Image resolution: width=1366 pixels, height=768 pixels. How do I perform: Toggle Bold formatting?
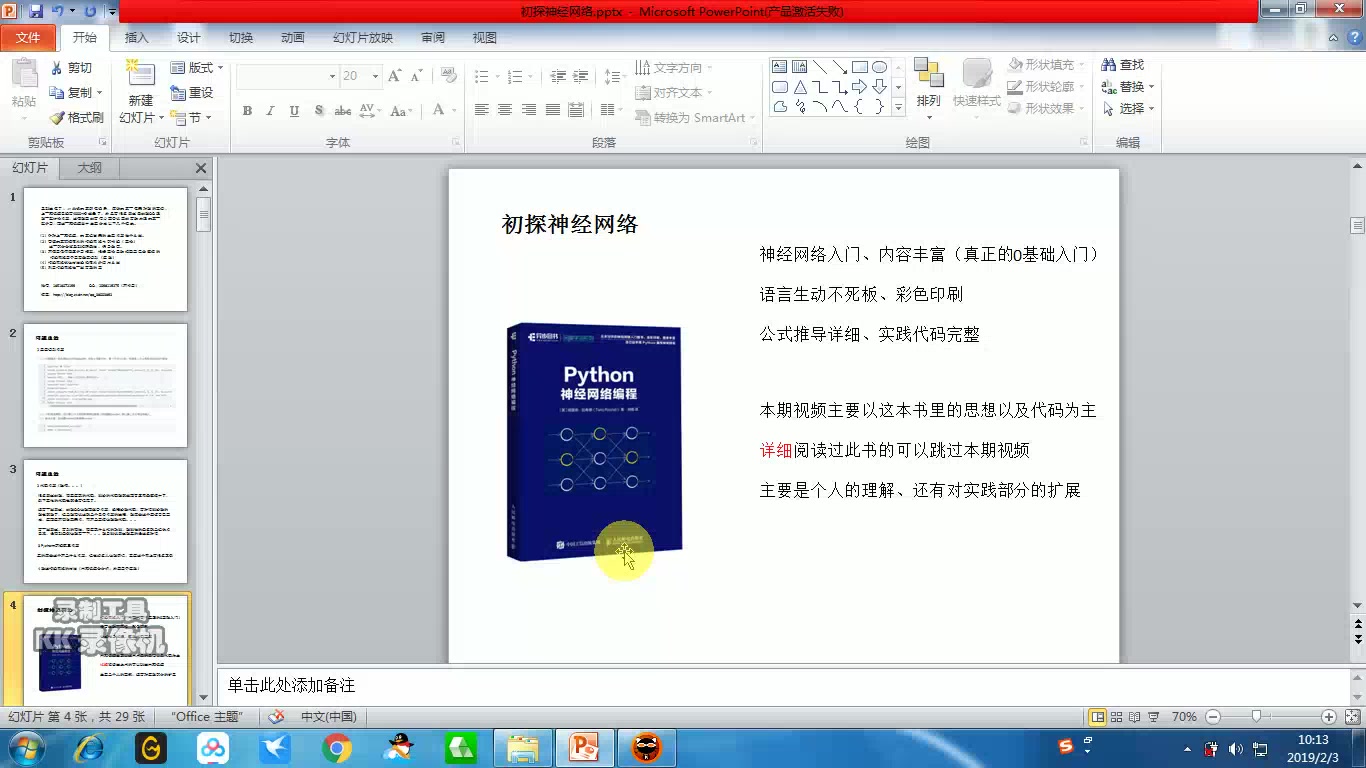click(x=247, y=111)
